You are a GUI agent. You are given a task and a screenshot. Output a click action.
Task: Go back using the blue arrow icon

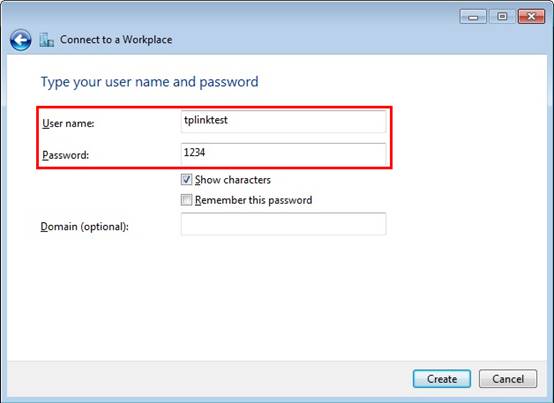click(x=20, y=40)
